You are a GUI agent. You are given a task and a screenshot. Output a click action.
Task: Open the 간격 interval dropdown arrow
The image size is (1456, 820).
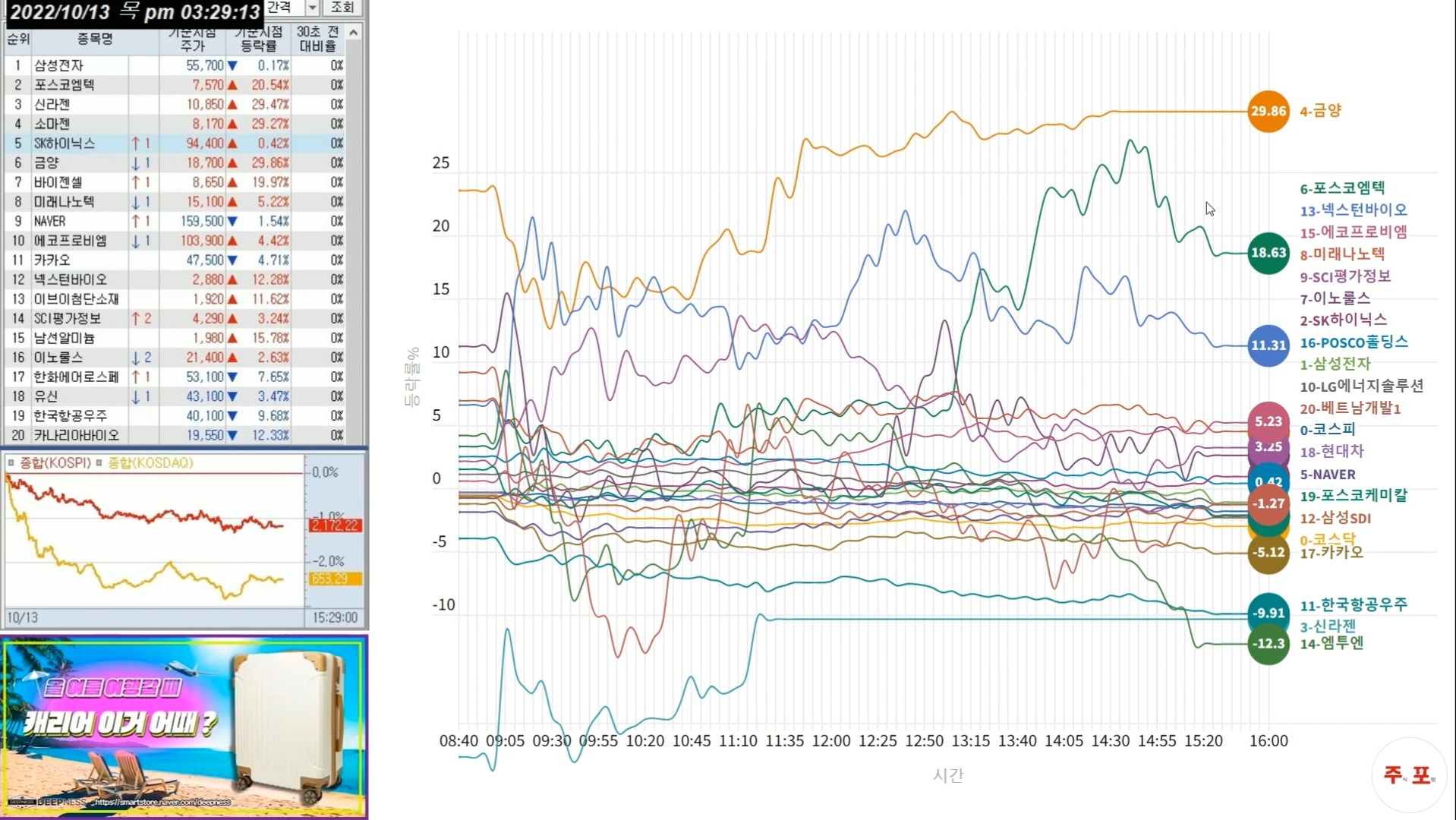[x=312, y=8]
